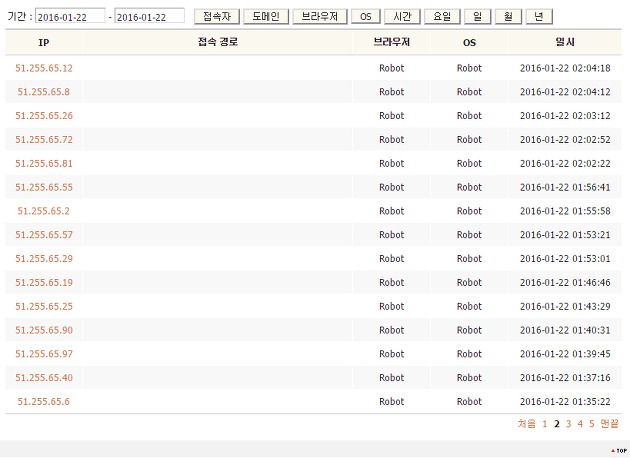Click the 접속 경로 column header
This screenshot has height=458, width=630.
tap(218, 42)
